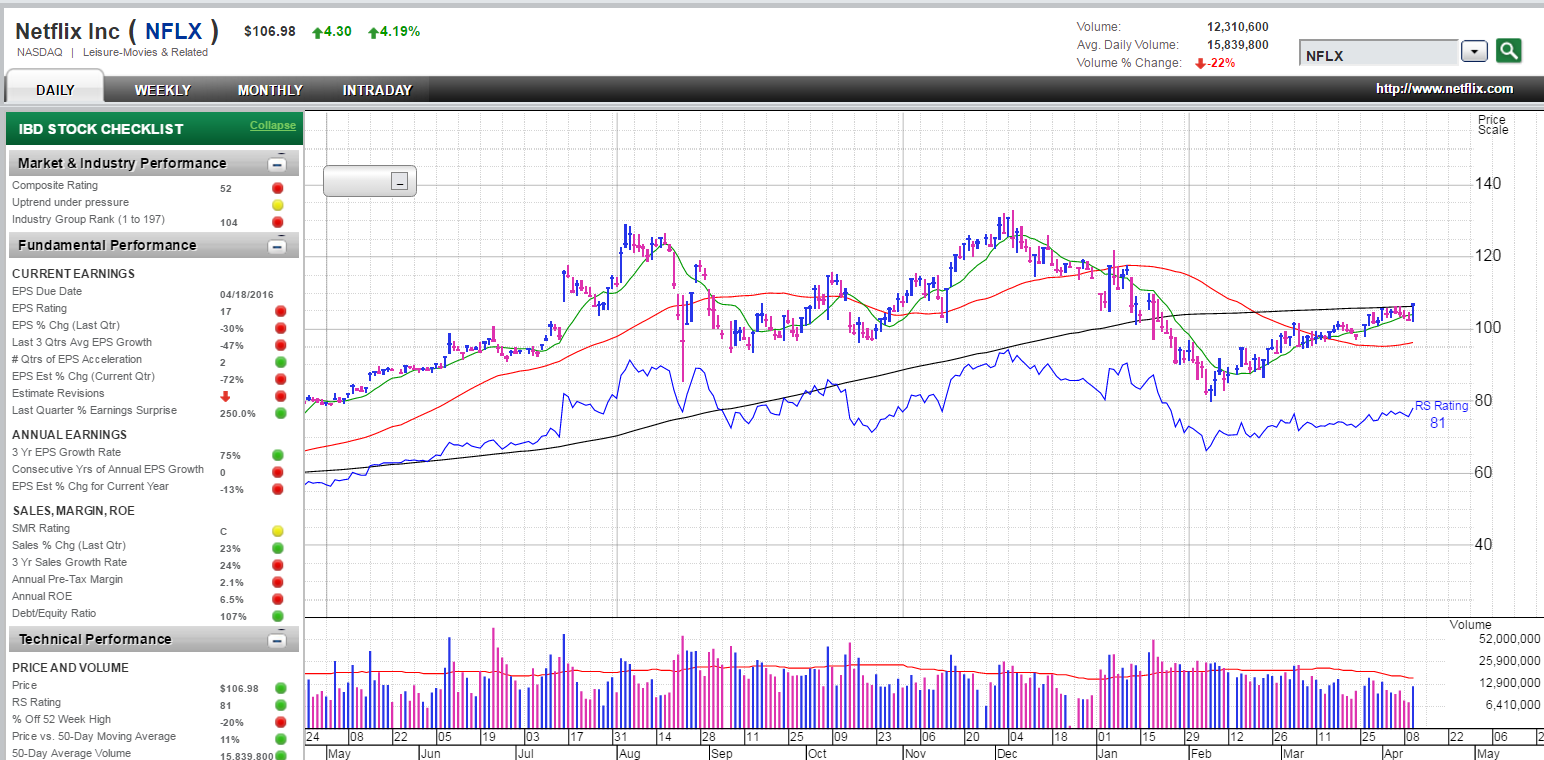Screen dimensions: 1544x760
Task: Click green dot beside Sales % Chg (Last Qtr)
Action: 280,548
